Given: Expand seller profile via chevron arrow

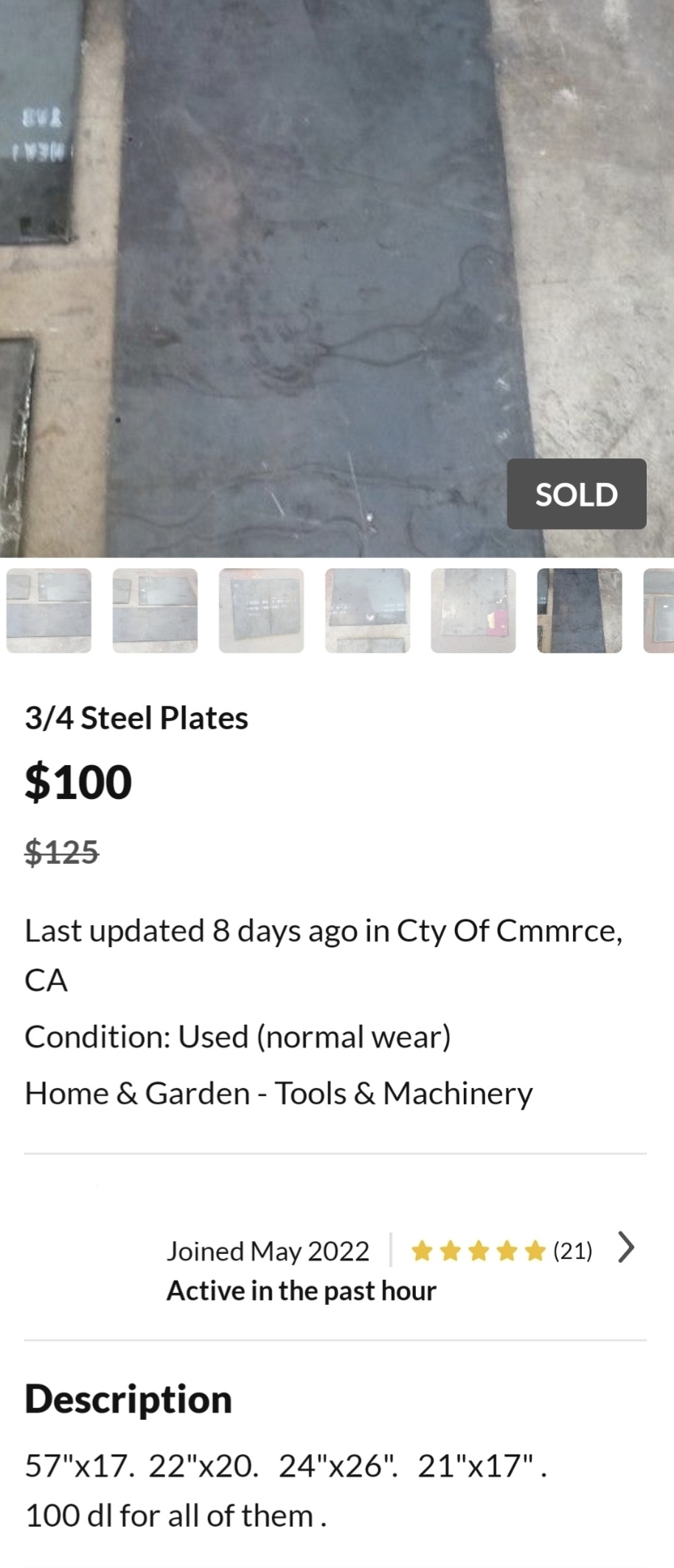Looking at the screenshot, I should point(626,1247).
